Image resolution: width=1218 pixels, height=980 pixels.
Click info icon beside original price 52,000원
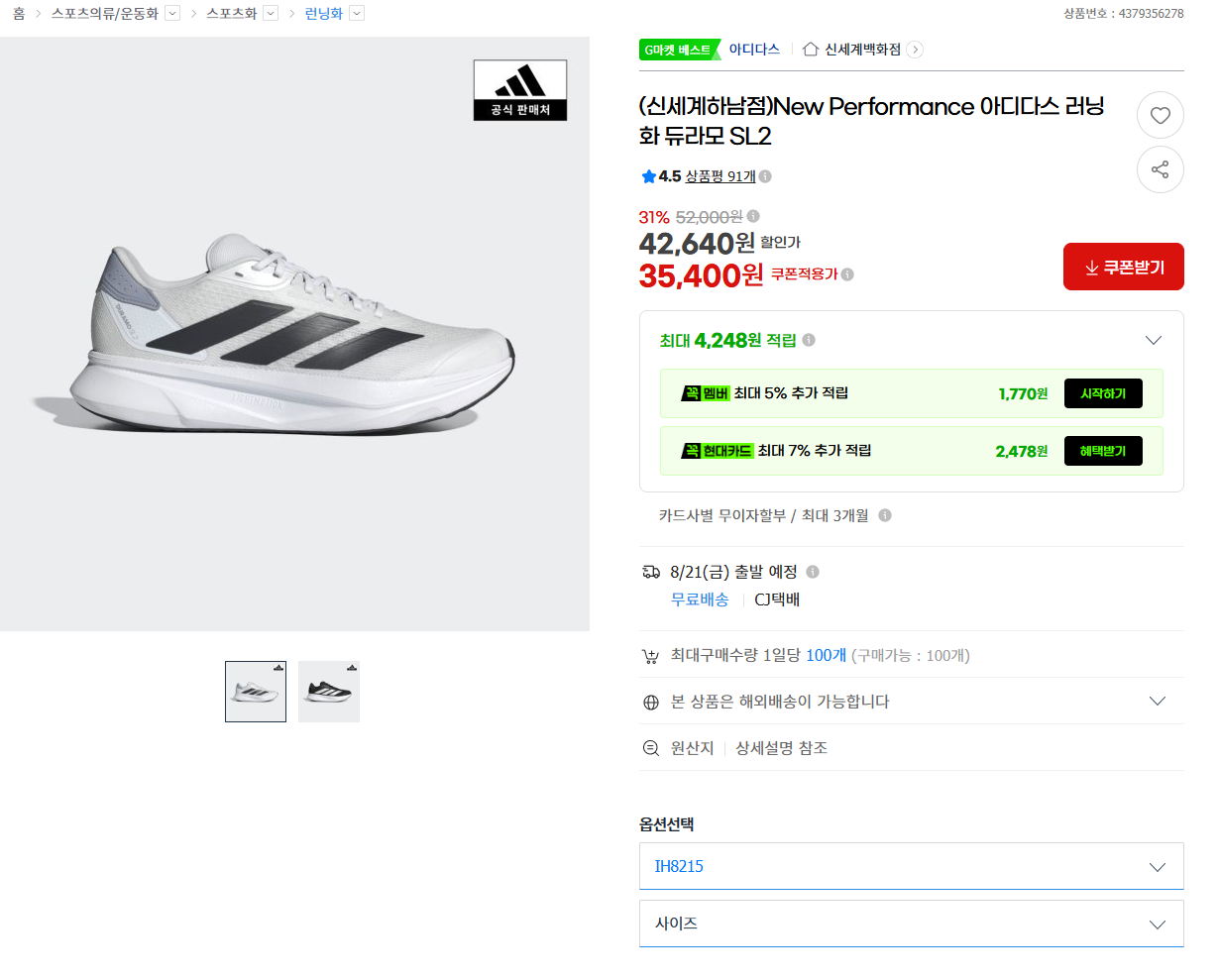pyautogui.click(x=753, y=216)
